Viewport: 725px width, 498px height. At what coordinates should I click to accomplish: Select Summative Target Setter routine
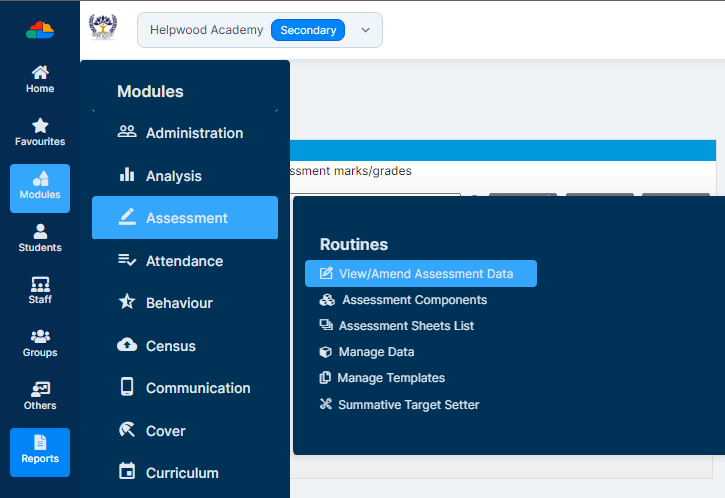click(399, 405)
